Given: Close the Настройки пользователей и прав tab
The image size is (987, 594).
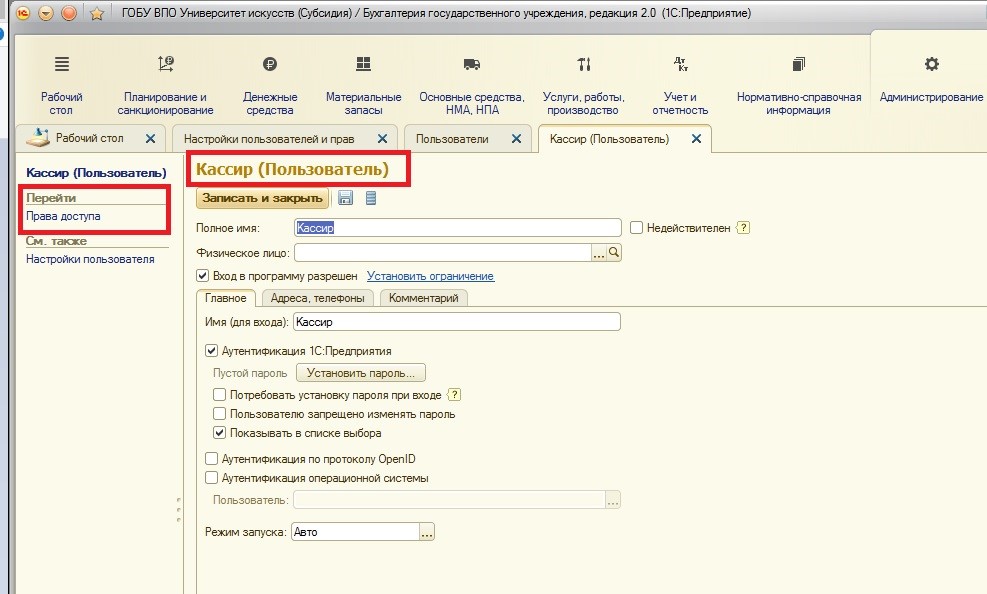Looking at the screenshot, I should point(382,138).
